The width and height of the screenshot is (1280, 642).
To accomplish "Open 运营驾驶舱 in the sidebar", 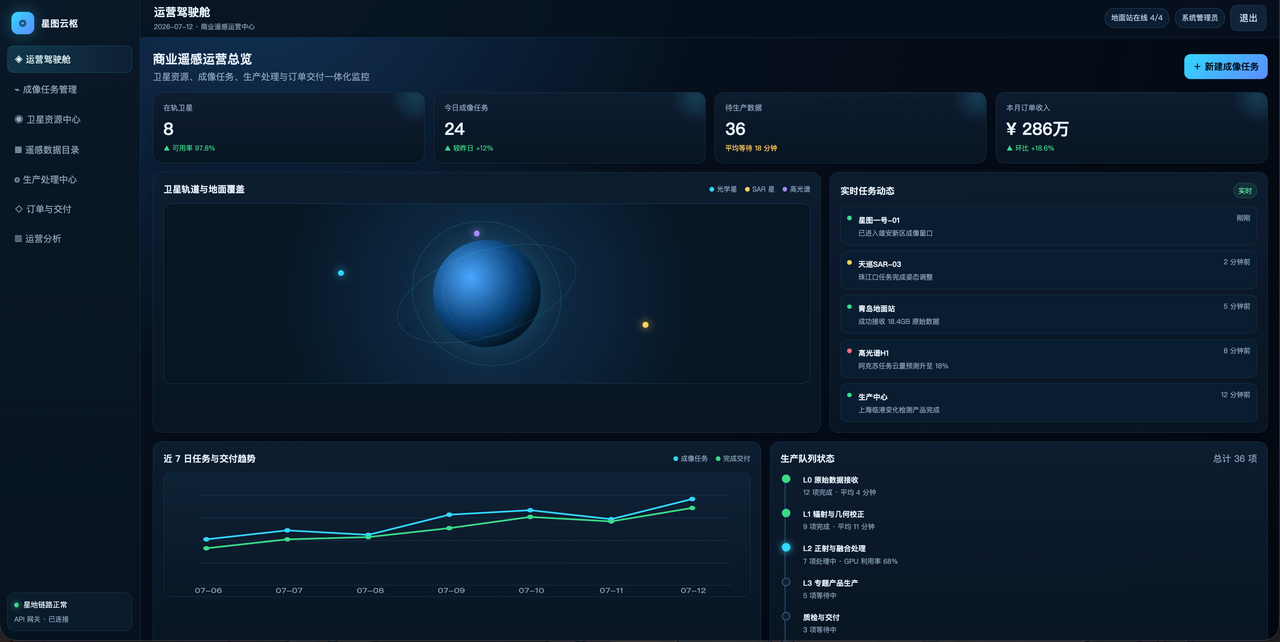I will pos(70,59).
